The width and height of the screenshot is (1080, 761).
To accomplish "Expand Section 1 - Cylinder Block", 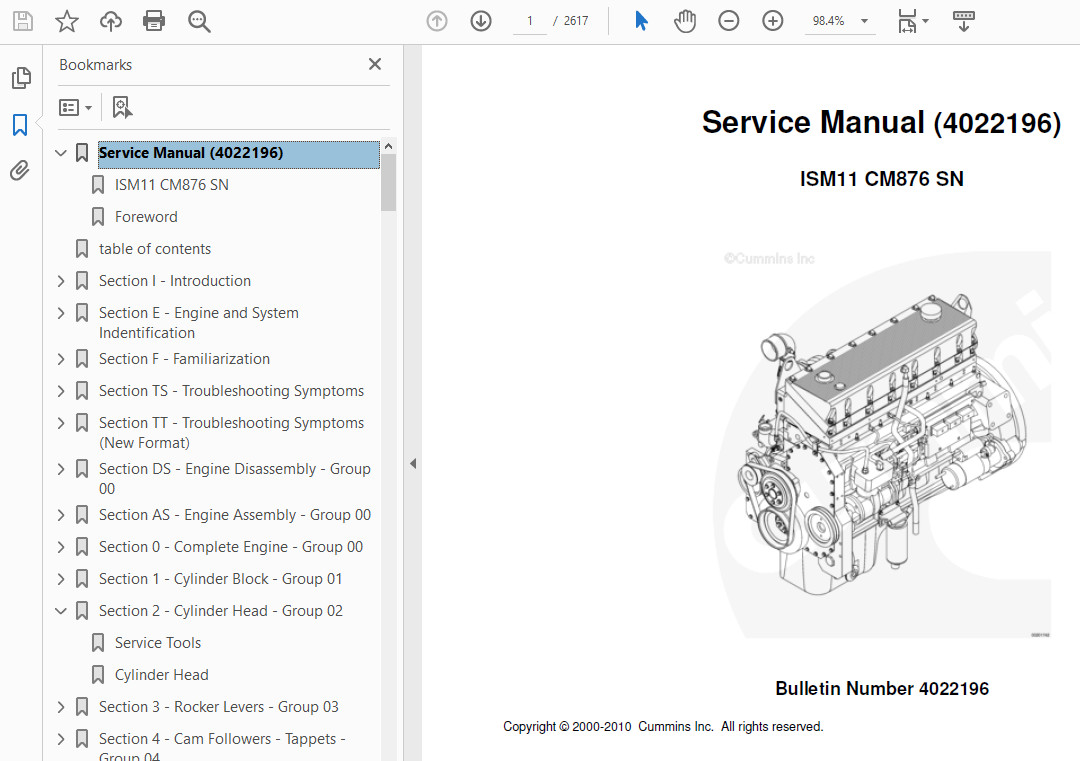I will pyautogui.click(x=61, y=579).
